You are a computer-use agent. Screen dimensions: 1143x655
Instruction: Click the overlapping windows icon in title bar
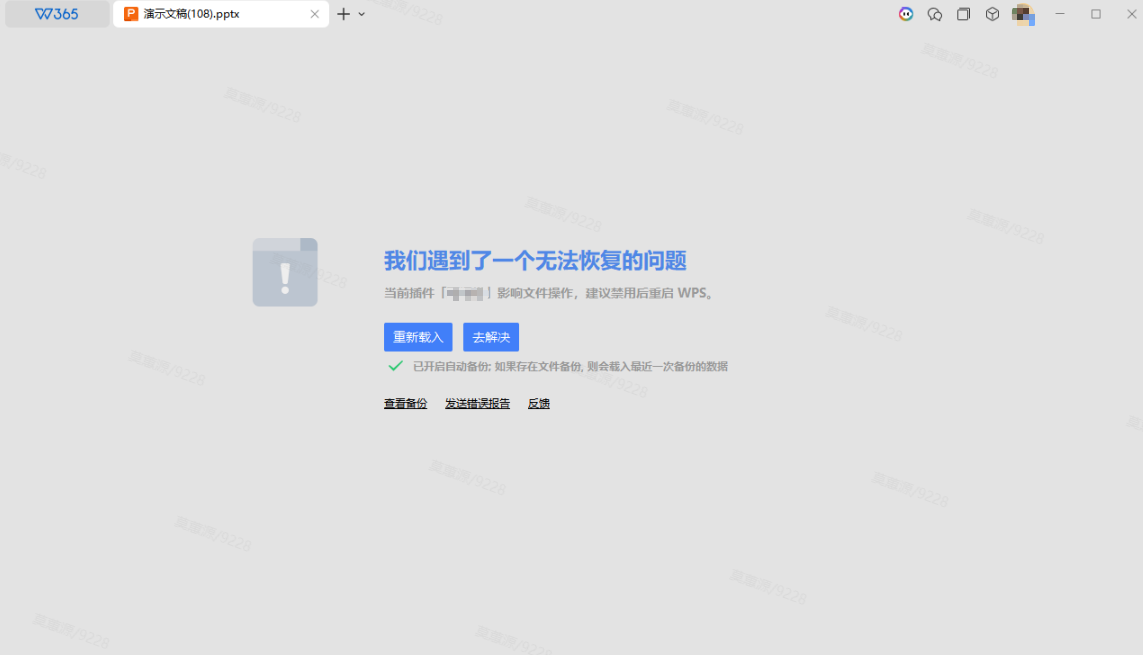pyautogui.click(x=963, y=14)
